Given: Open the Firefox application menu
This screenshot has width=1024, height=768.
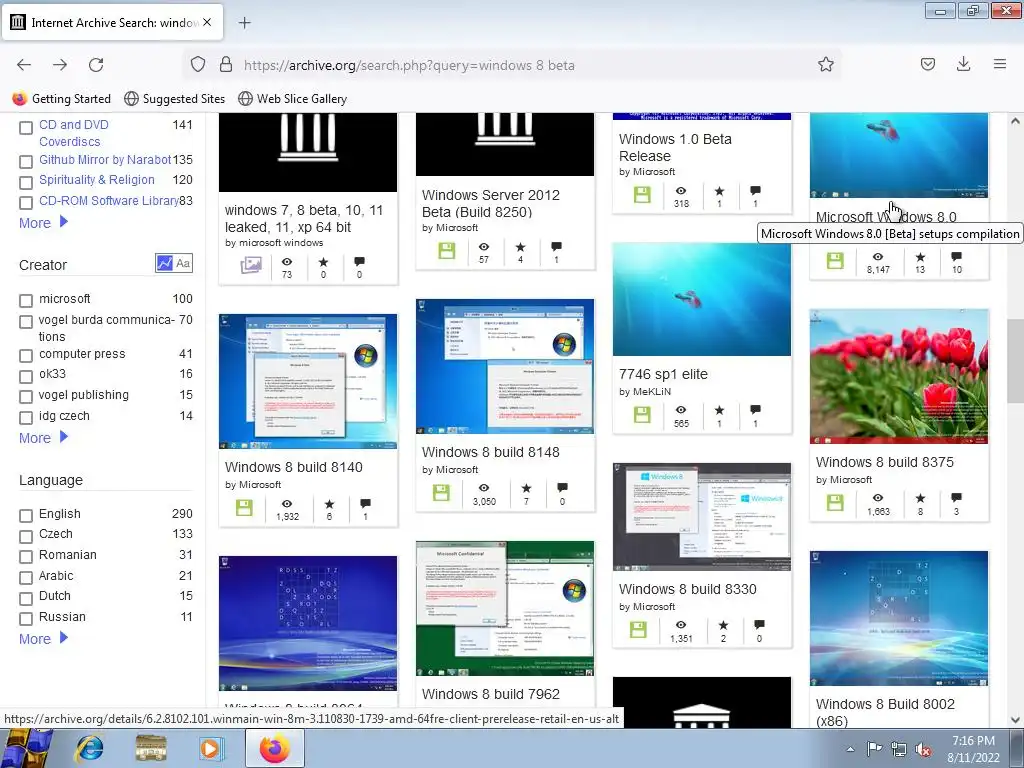Looking at the screenshot, I should 1000,64.
